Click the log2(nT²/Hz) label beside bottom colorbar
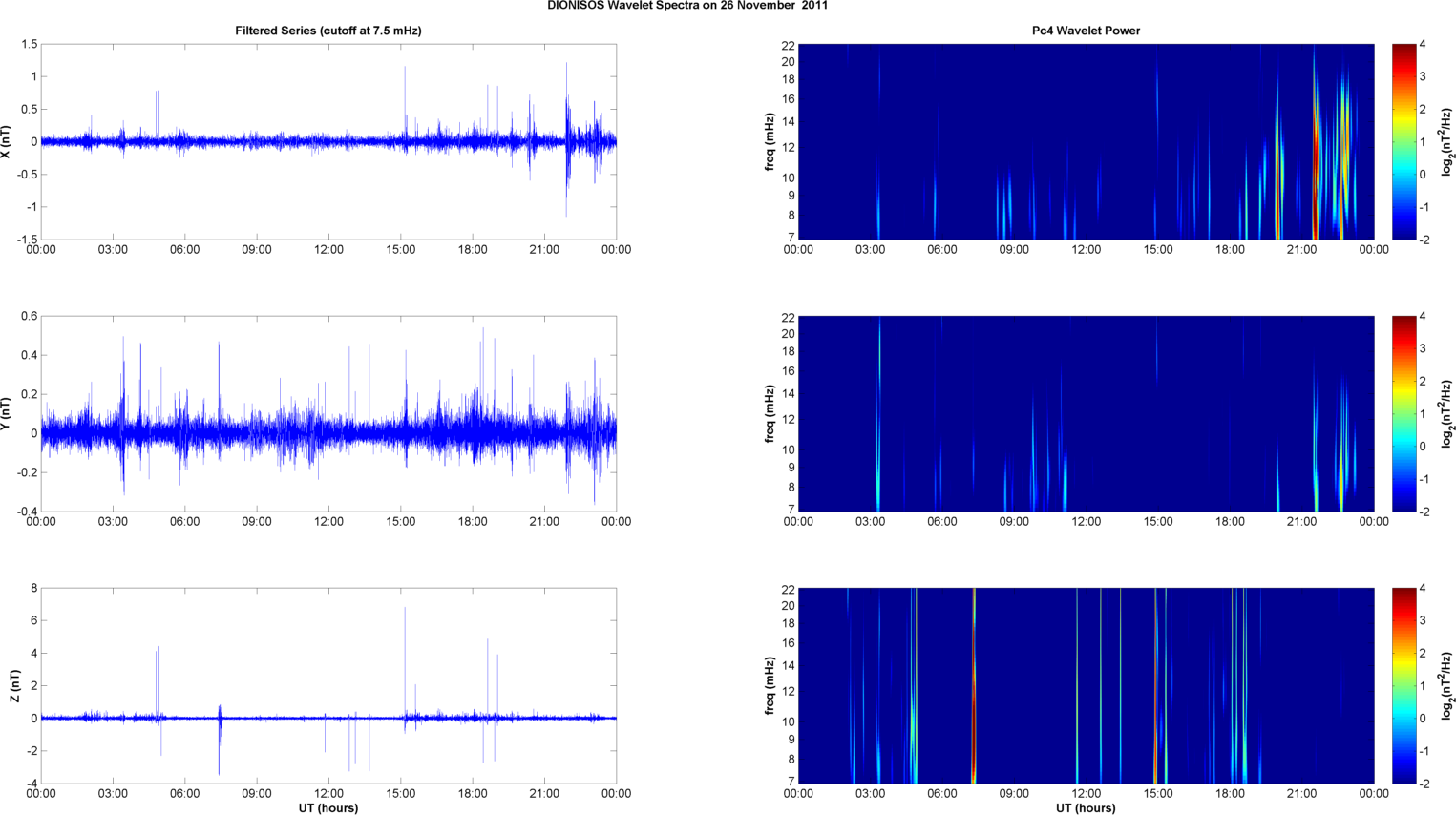This screenshot has width=1456, height=815. [1447, 685]
